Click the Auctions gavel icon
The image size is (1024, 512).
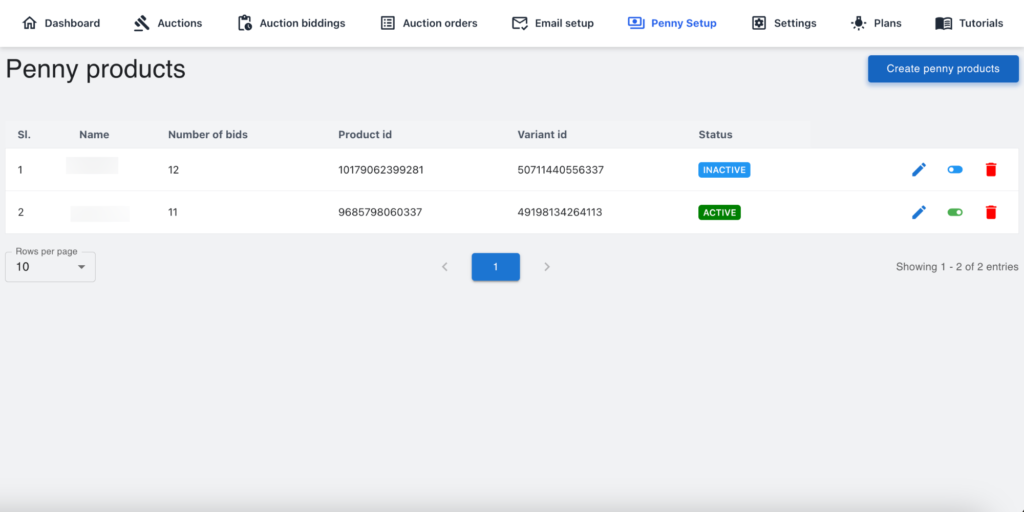tap(142, 23)
